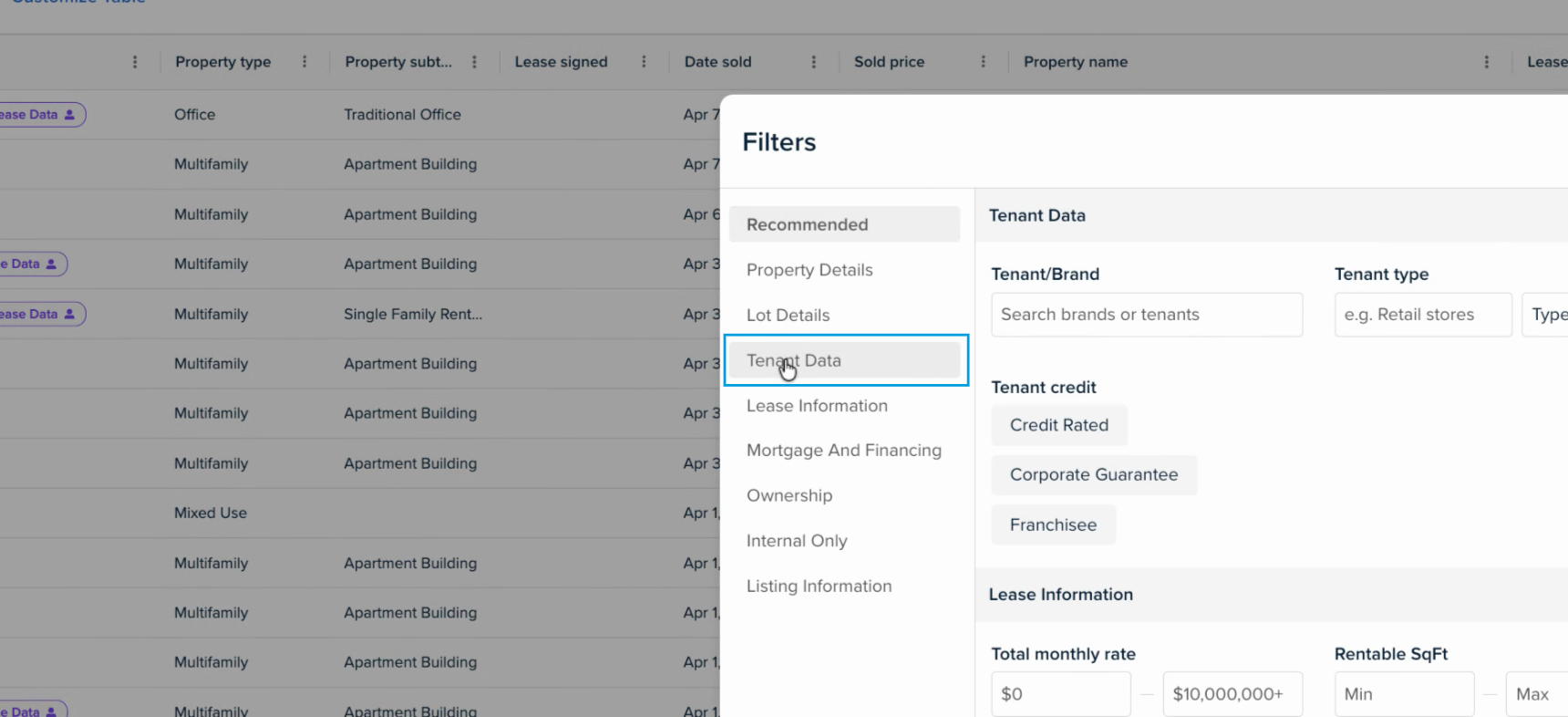Open Property type column options menu
The width and height of the screenshot is (1568, 717).
point(304,62)
